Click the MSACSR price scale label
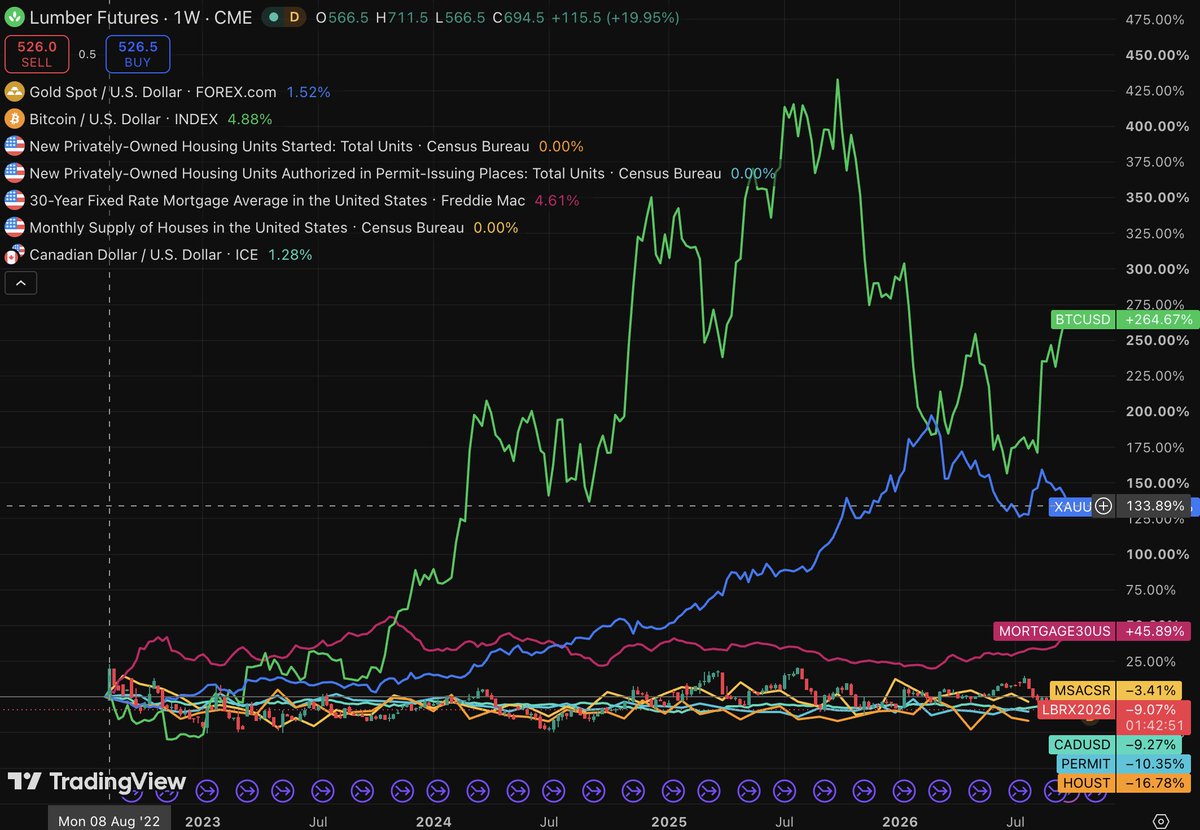 click(1081, 690)
